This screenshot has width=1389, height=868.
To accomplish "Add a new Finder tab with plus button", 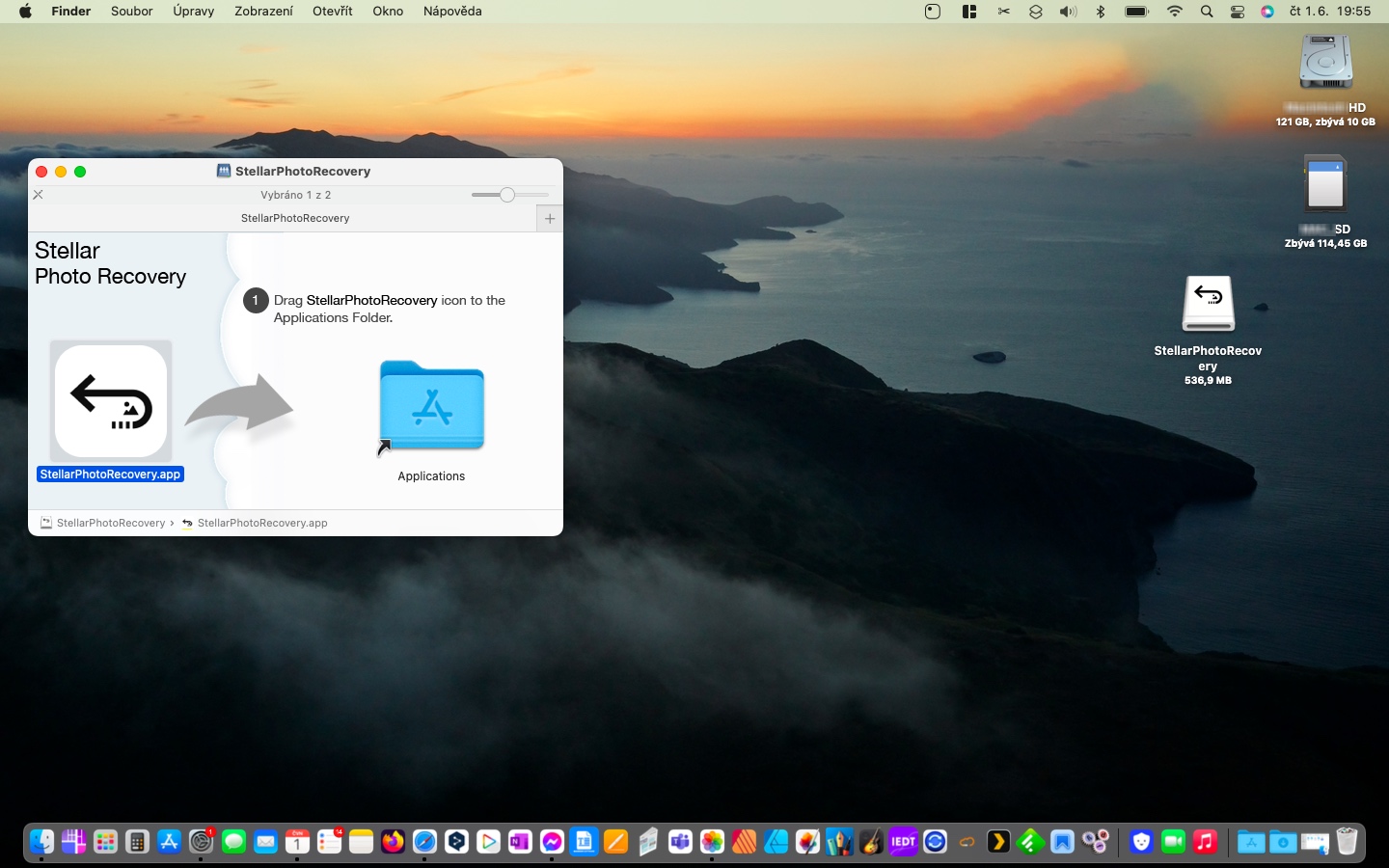I will tap(550, 218).
